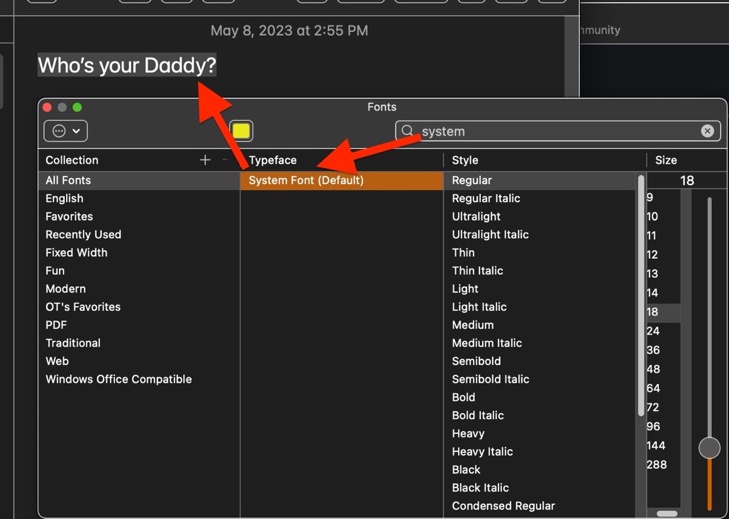Viewport: 729px width, 519px height.
Task: Click the Style column header
Action: point(465,160)
